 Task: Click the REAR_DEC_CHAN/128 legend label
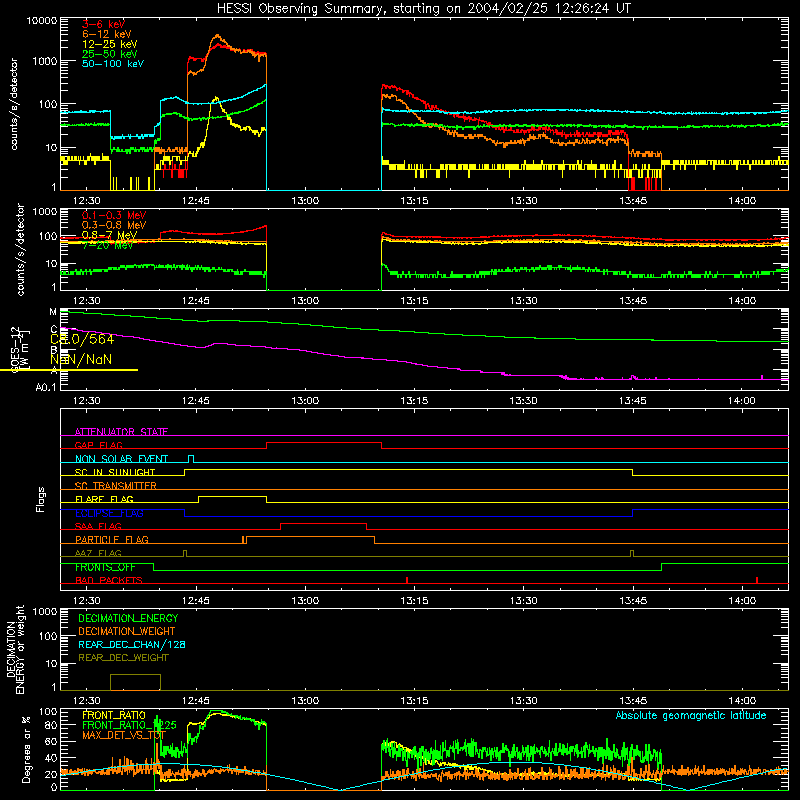click(x=132, y=644)
